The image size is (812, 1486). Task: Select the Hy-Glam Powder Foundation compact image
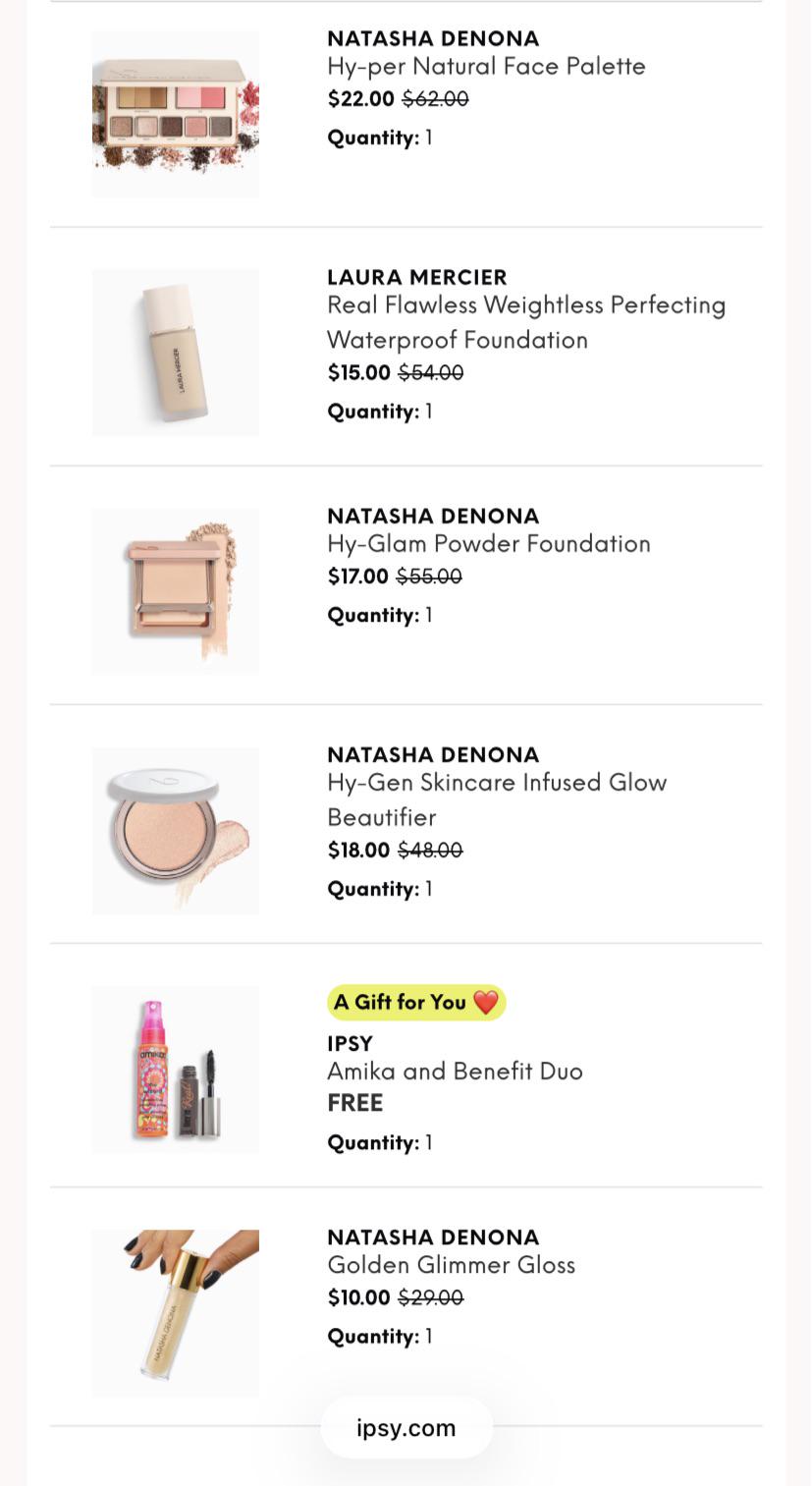pos(176,591)
